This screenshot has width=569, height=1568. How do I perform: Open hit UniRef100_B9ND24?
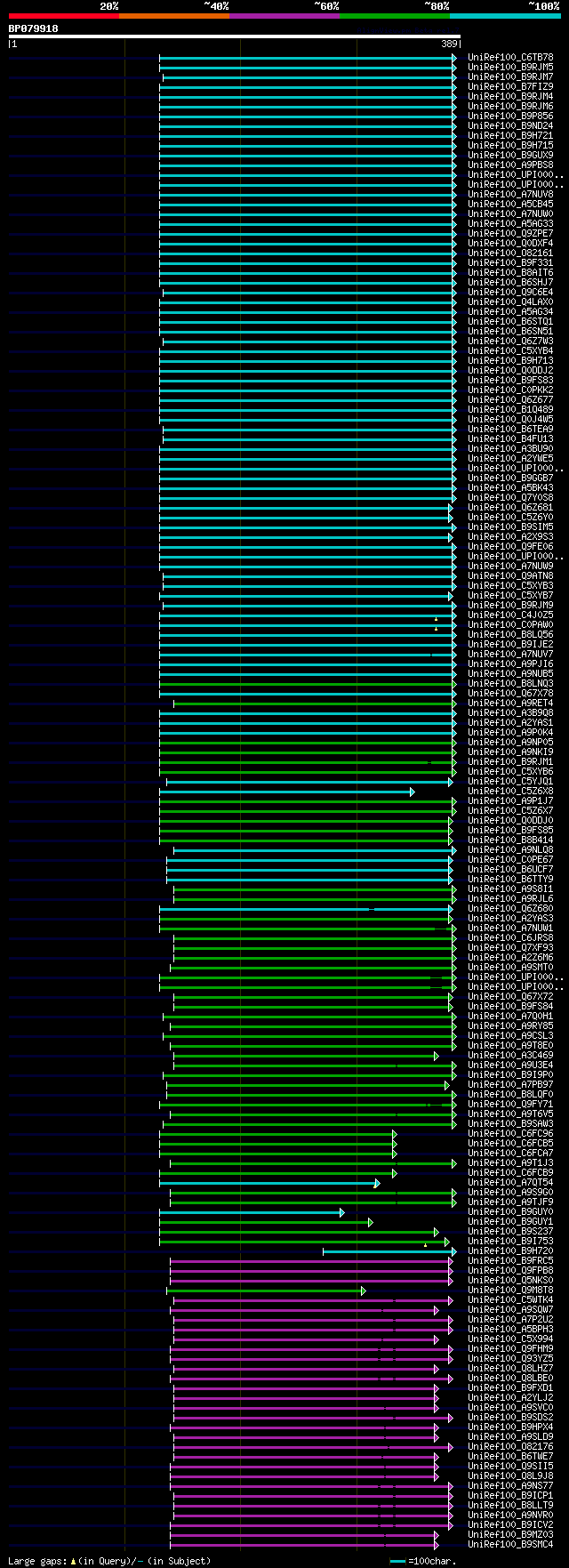pyautogui.click(x=510, y=125)
